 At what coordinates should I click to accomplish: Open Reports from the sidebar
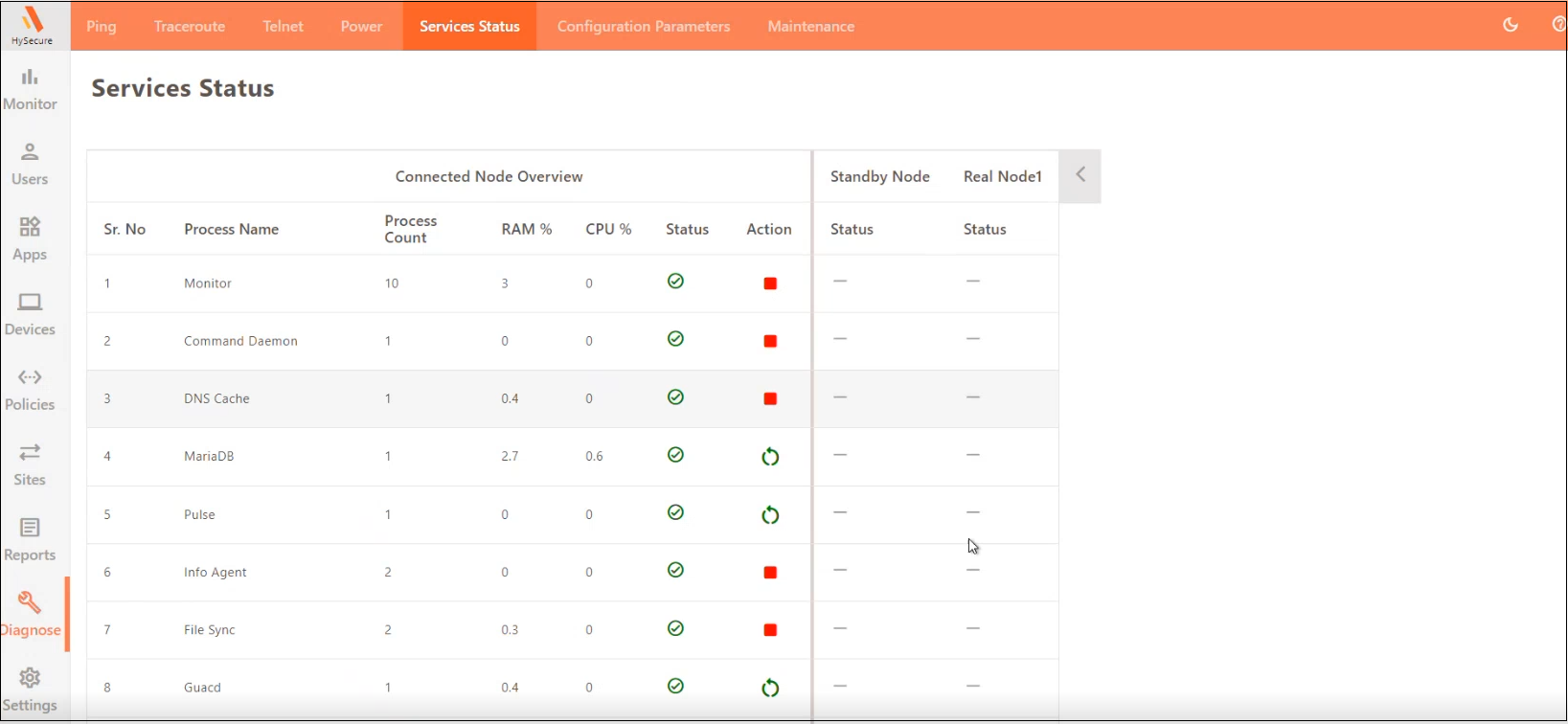point(30,540)
